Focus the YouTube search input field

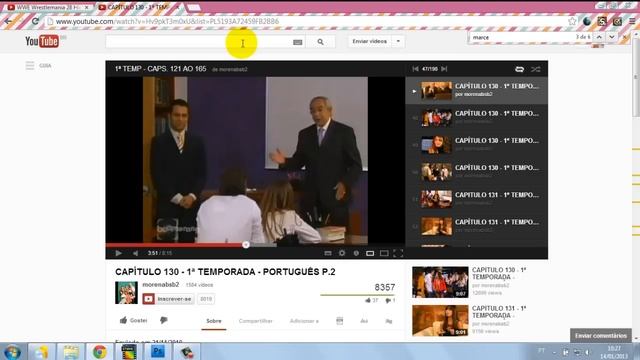(x=199, y=42)
